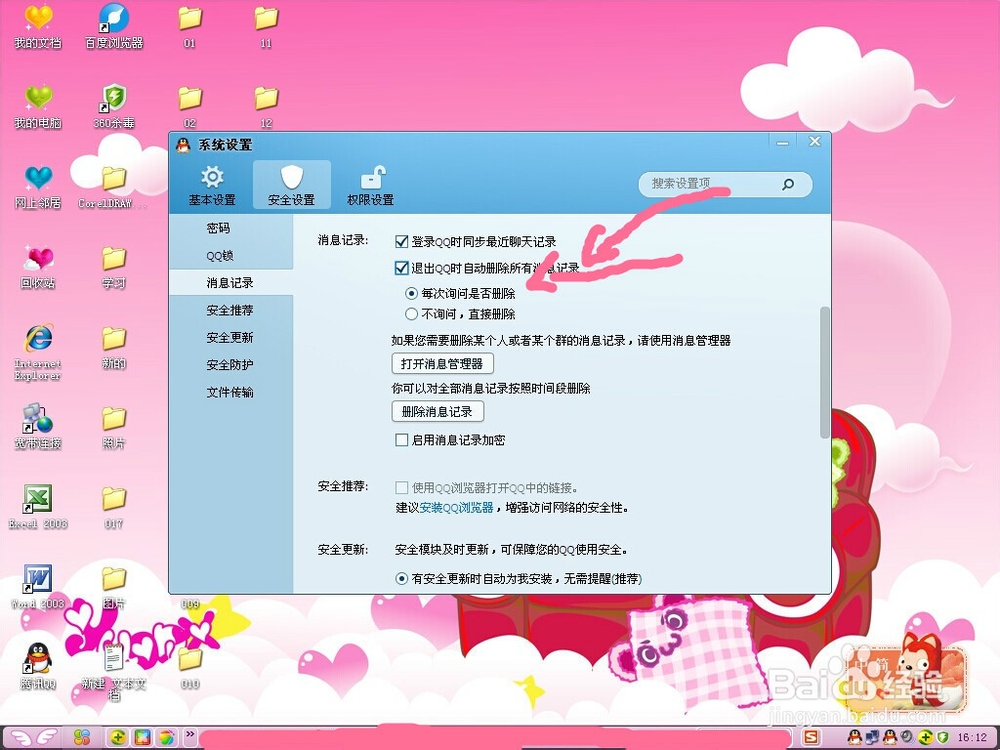
Task: Click the QQ penguin icon in the 系统设置 title bar
Action: pyautogui.click(x=184, y=145)
